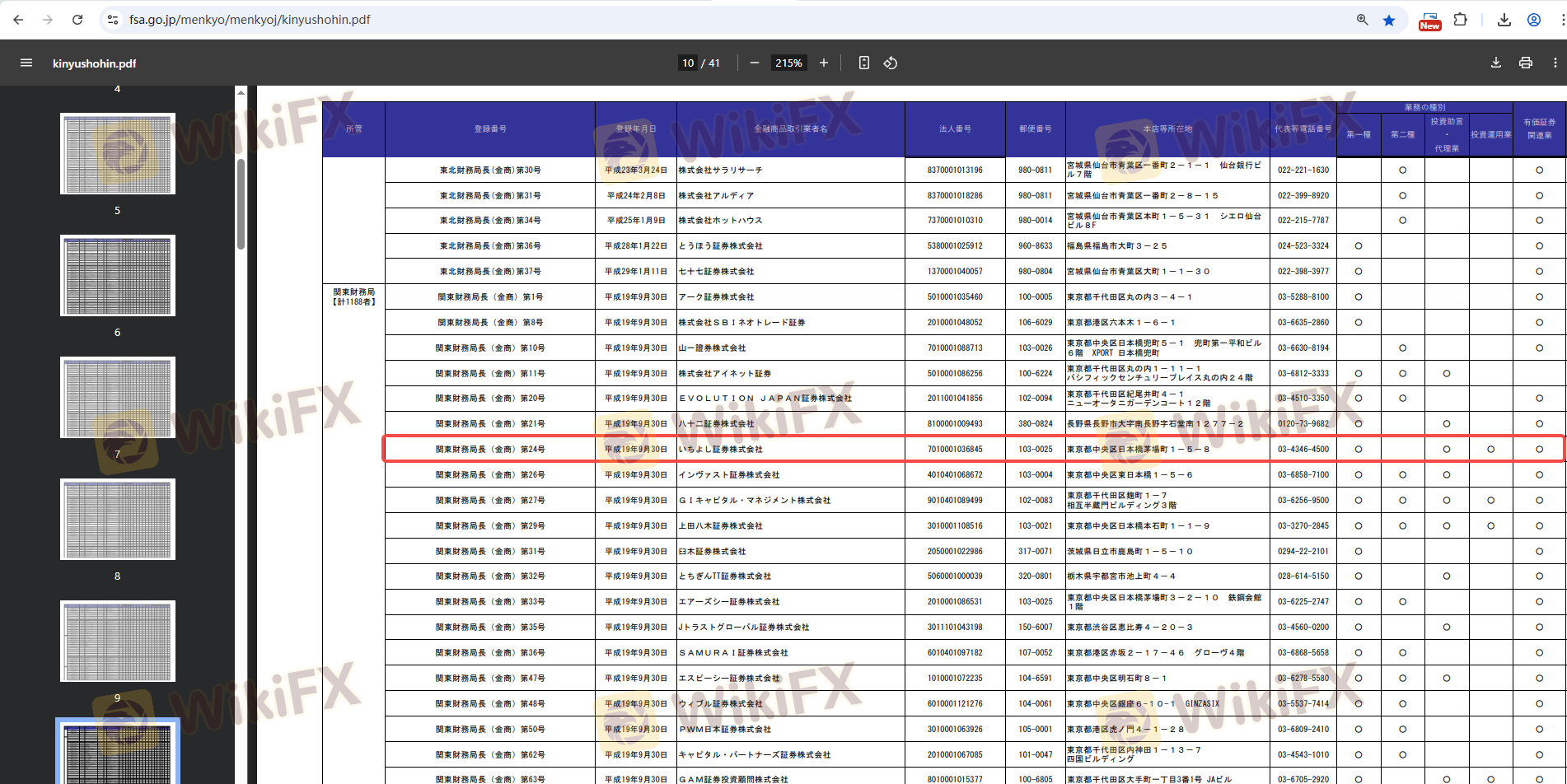This screenshot has height=784, width=1567.
Task: Download the PDF file
Action: pos(1496,63)
